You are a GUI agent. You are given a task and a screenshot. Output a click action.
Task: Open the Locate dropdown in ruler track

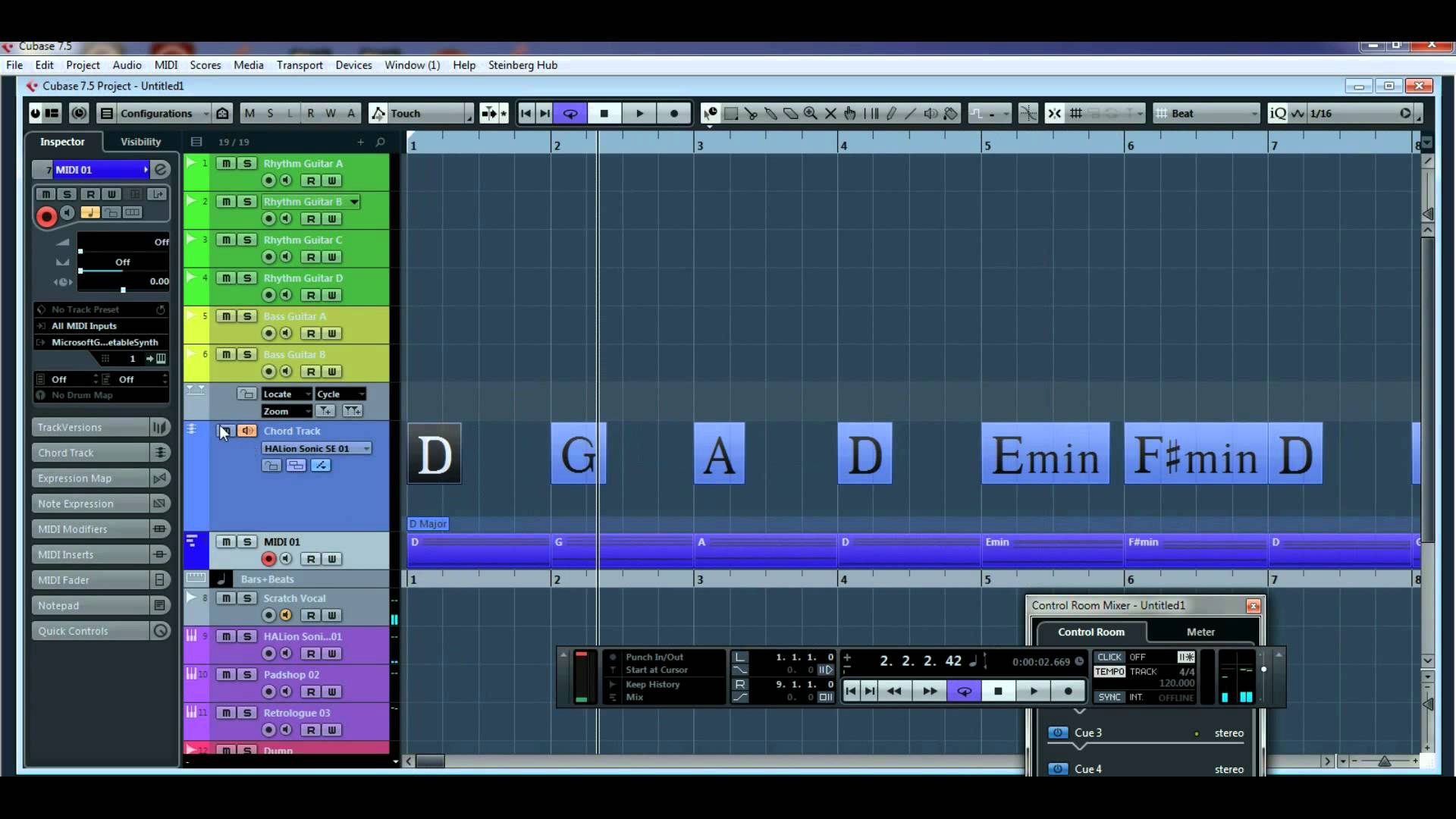click(286, 394)
